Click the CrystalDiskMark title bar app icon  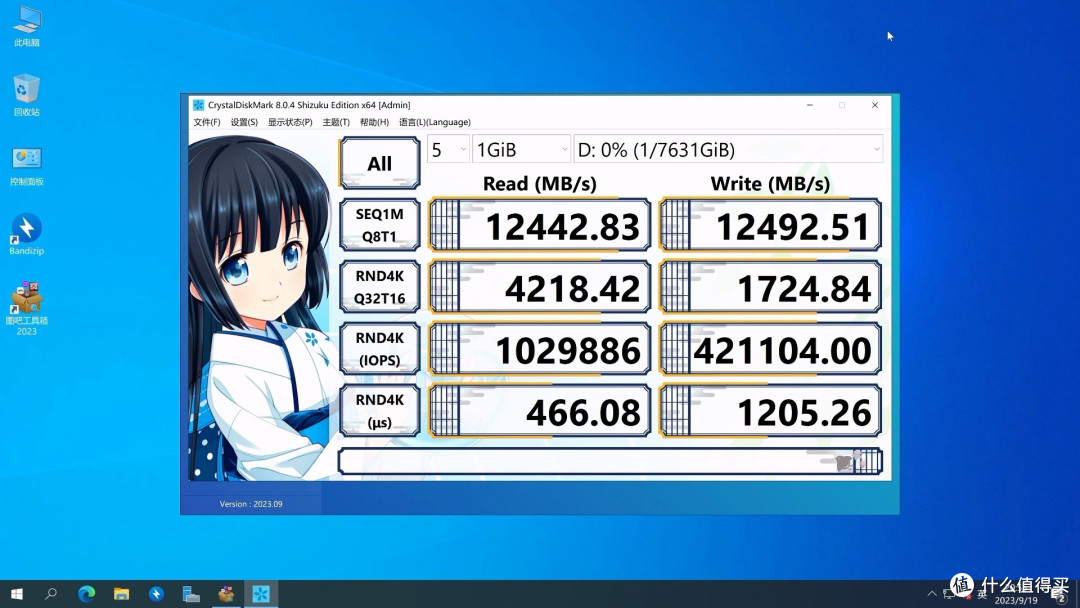click(x=198, y=105)
